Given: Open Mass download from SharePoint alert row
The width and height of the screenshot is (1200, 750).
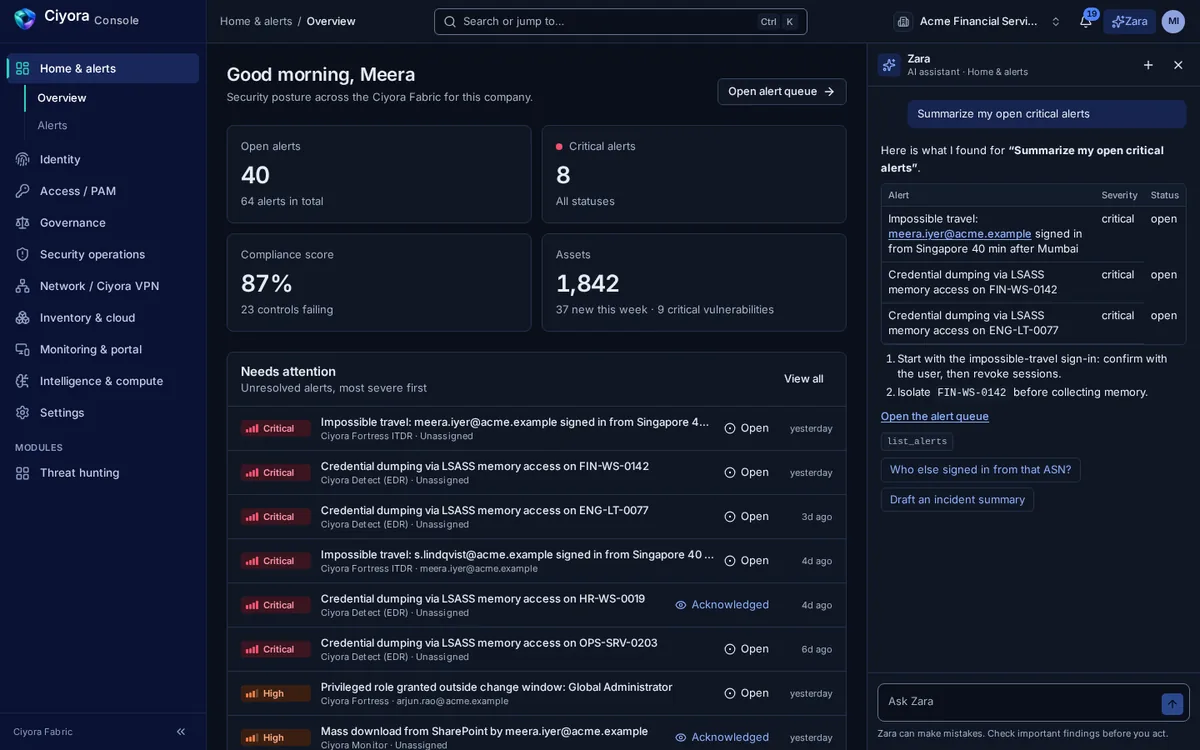Looking at the screenshot, I should [x=537, y=733].
